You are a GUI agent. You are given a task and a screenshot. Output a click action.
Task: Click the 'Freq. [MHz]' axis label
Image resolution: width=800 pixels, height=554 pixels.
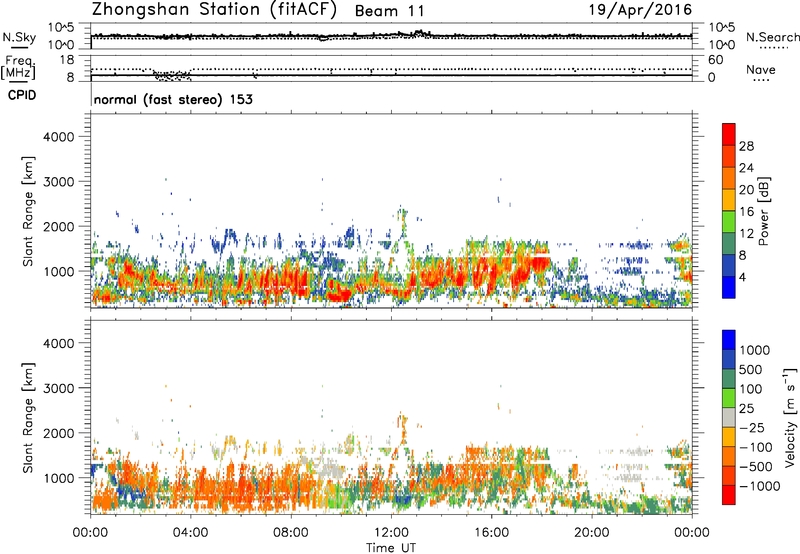pos(19,67)
